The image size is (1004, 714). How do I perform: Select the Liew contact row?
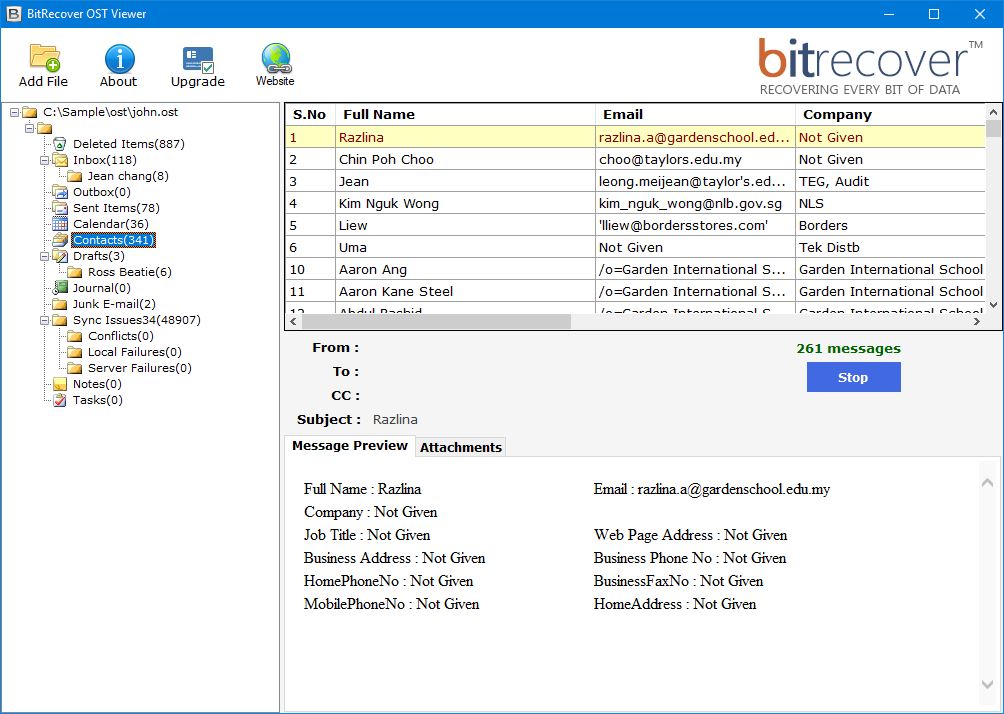(635, 225)
